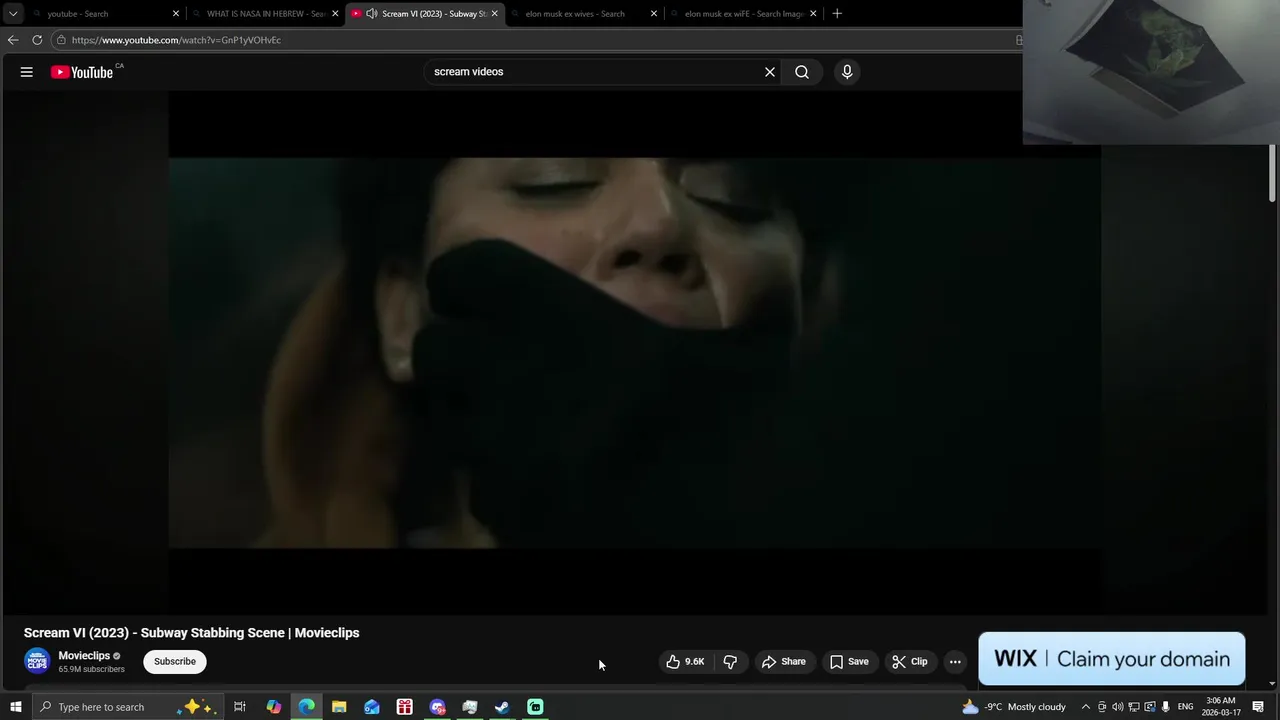Open the Share dialog for this video

(x=783, y=661)
